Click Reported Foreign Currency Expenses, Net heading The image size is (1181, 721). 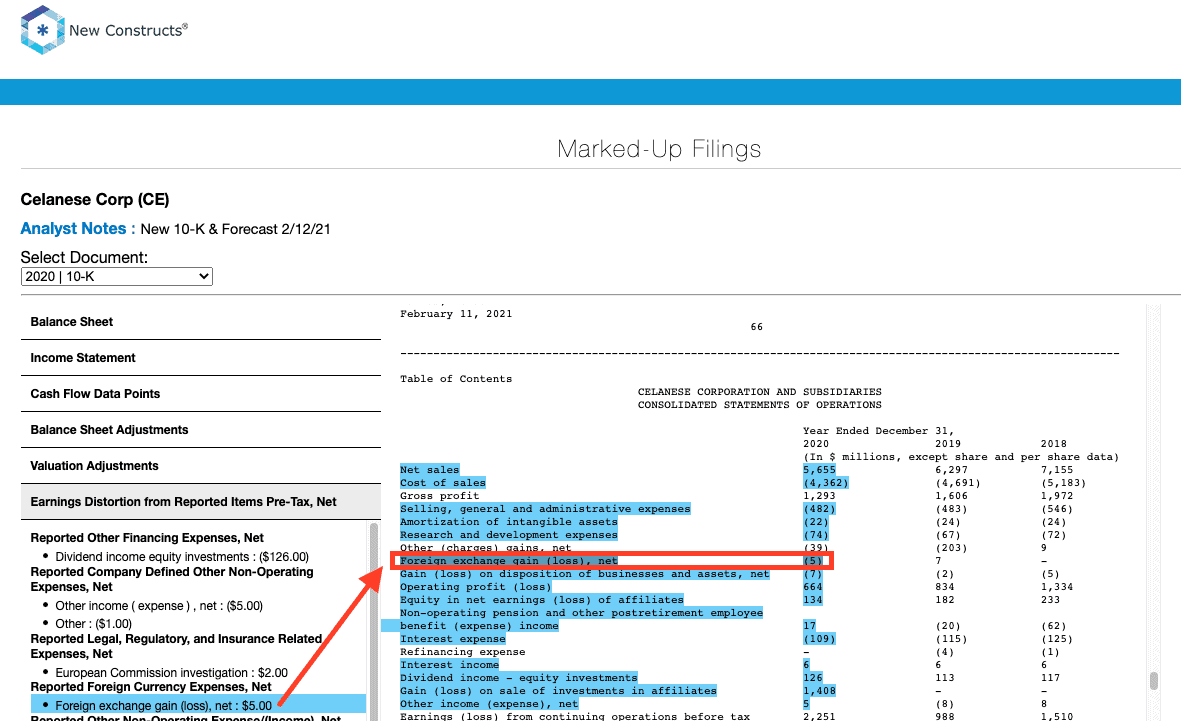pyautogui.click(x=151, y=687)
